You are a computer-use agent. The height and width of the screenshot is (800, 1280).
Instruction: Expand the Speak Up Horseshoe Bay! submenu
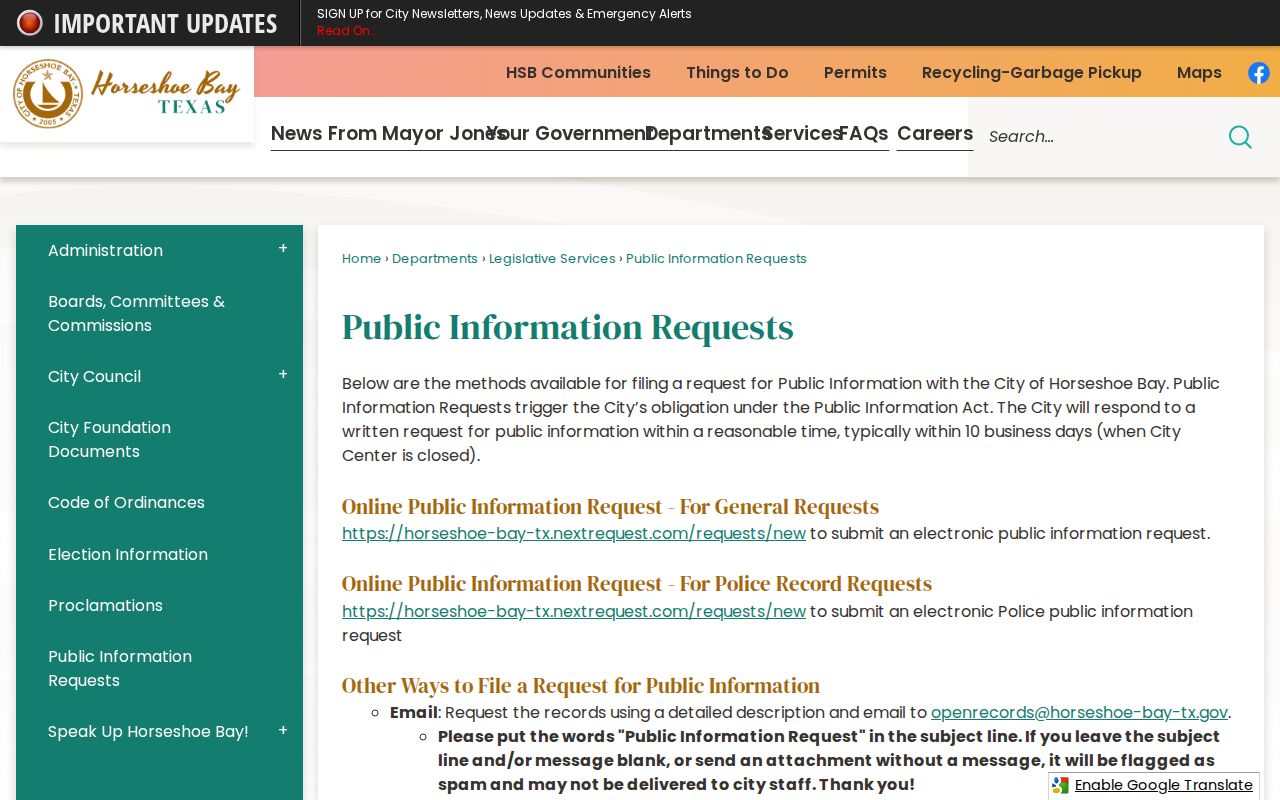(x=283, y=730)
